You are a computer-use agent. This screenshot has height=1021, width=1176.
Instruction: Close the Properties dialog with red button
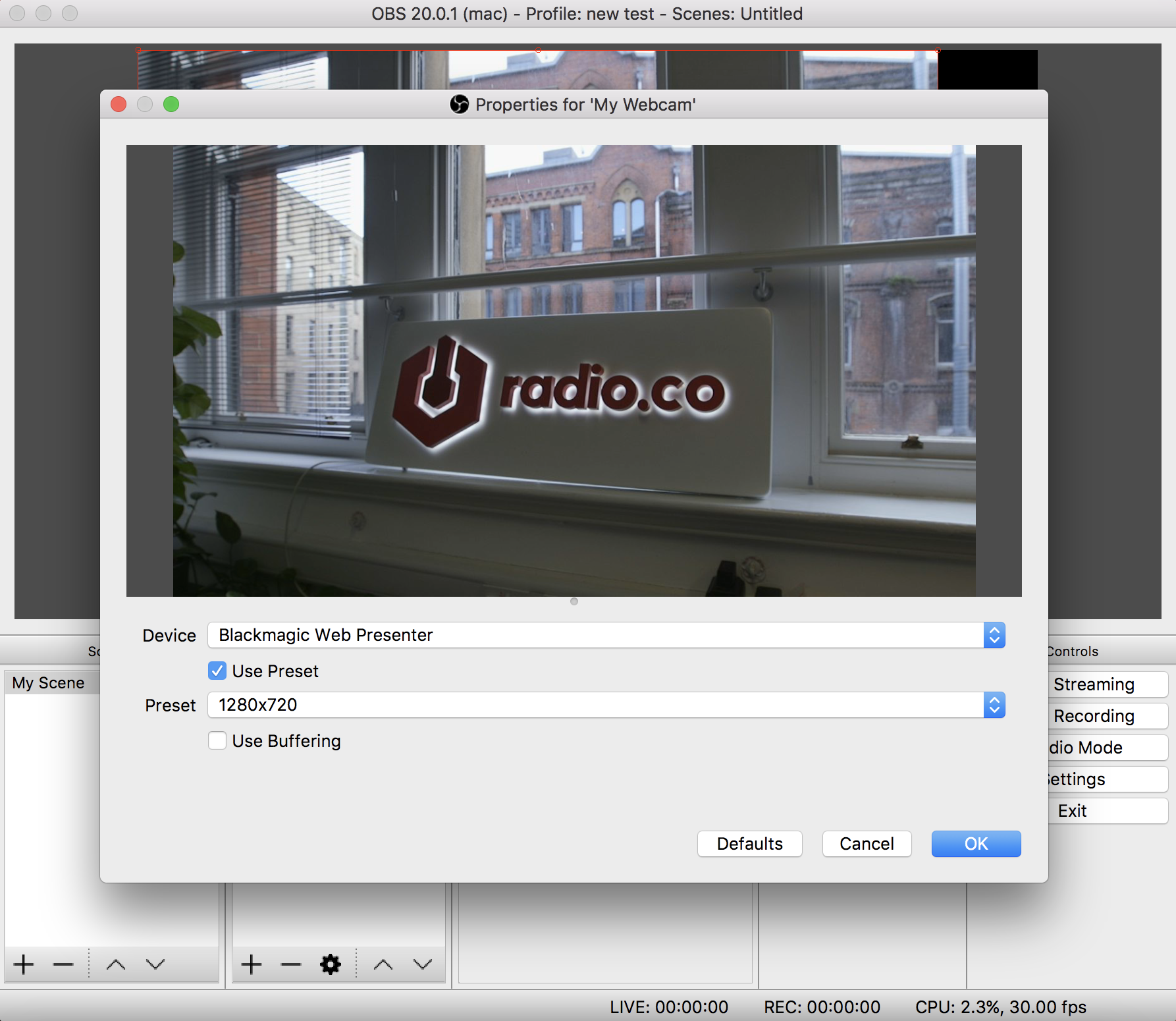[x=119, y=104]
